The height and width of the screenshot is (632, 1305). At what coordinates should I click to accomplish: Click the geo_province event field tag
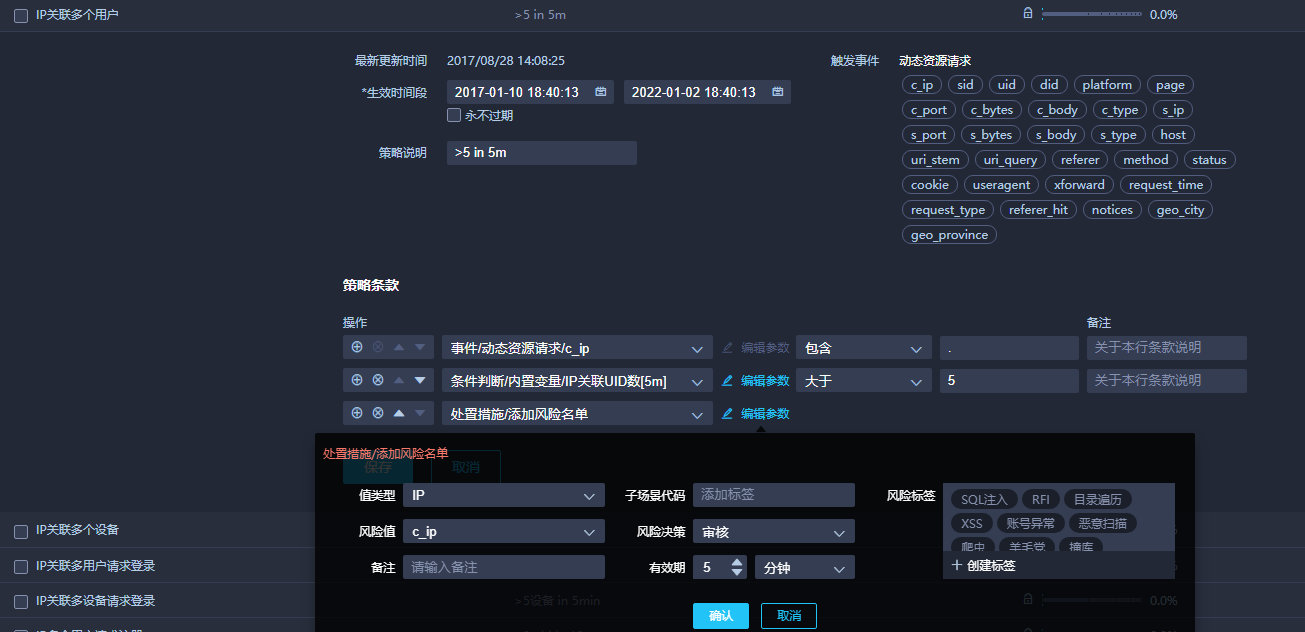pos(949,235)
